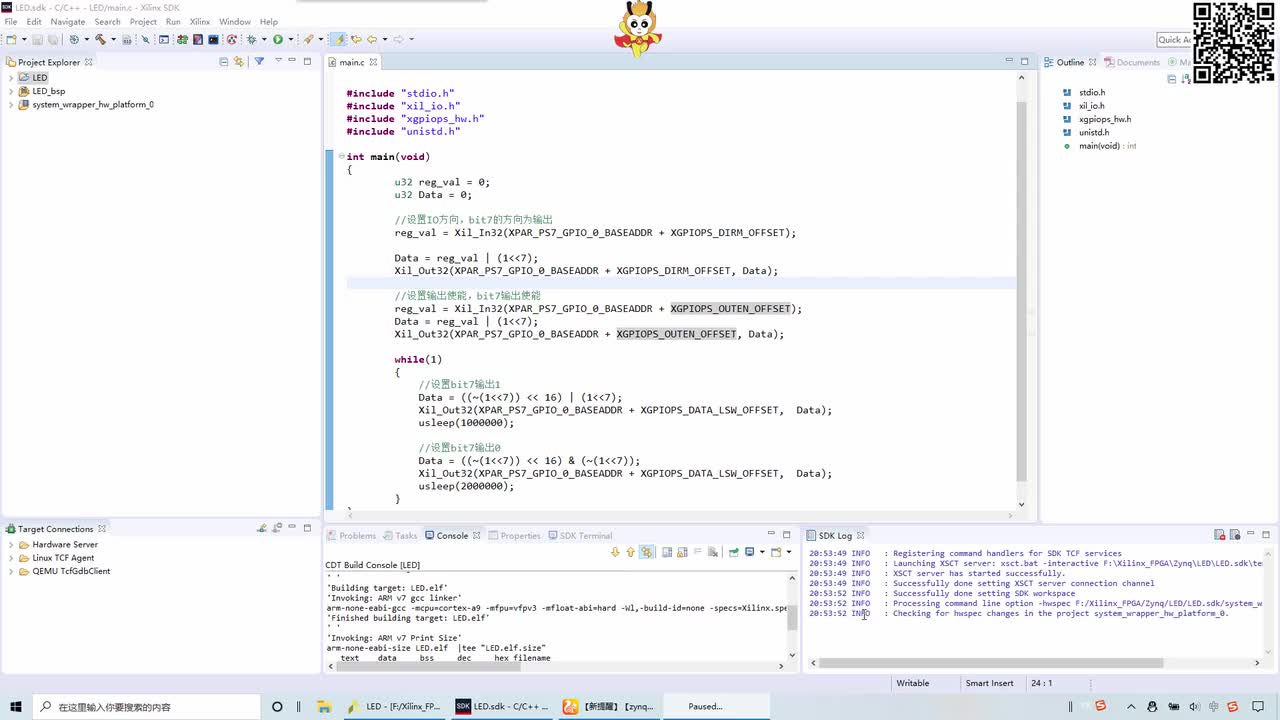The height and width of the screenshot is (720, 1280).
Task: Toggle console scroll lock icon
Action: coord(682,552)
